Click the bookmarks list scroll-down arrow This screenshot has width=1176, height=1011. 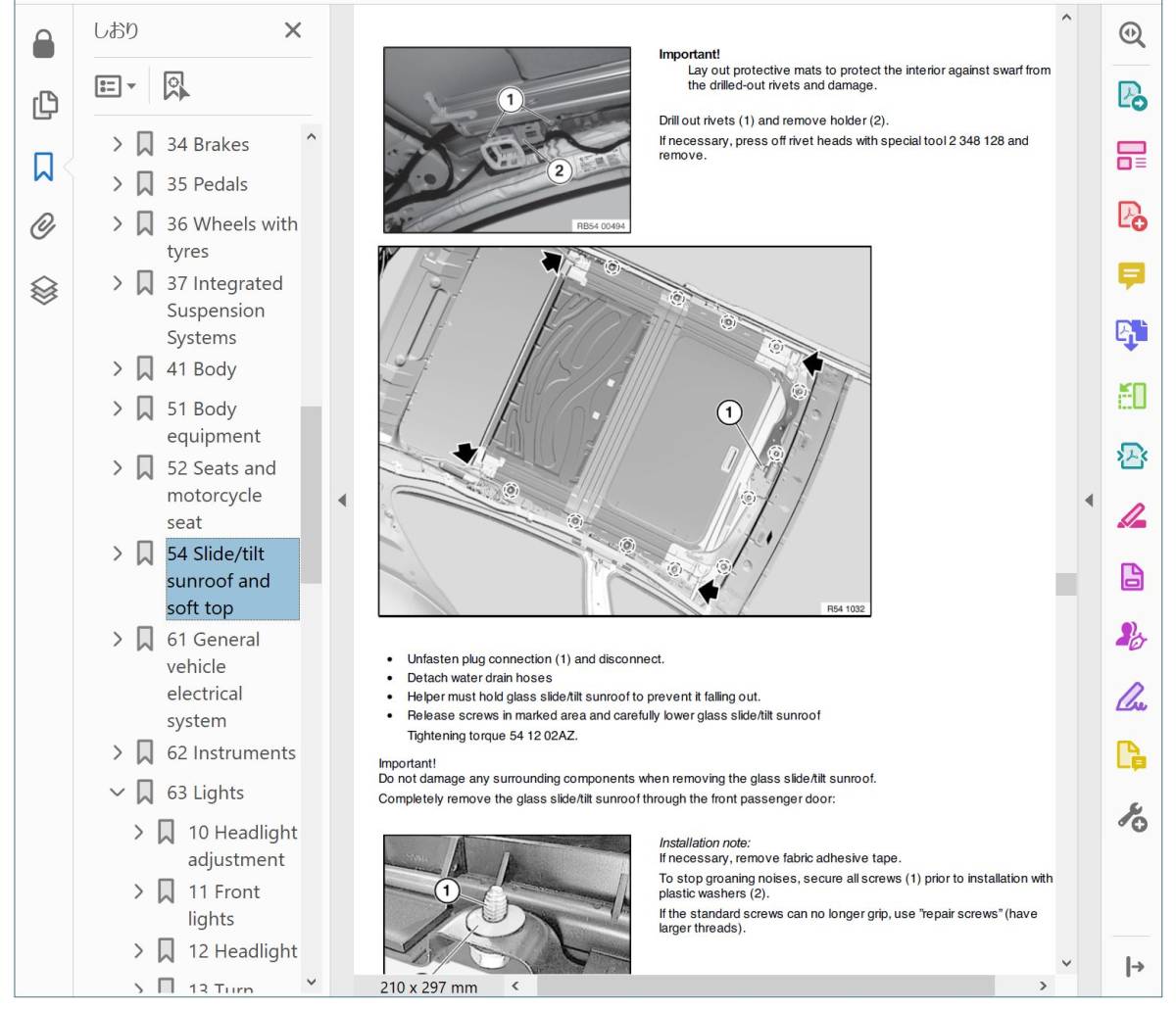[311, 982]
